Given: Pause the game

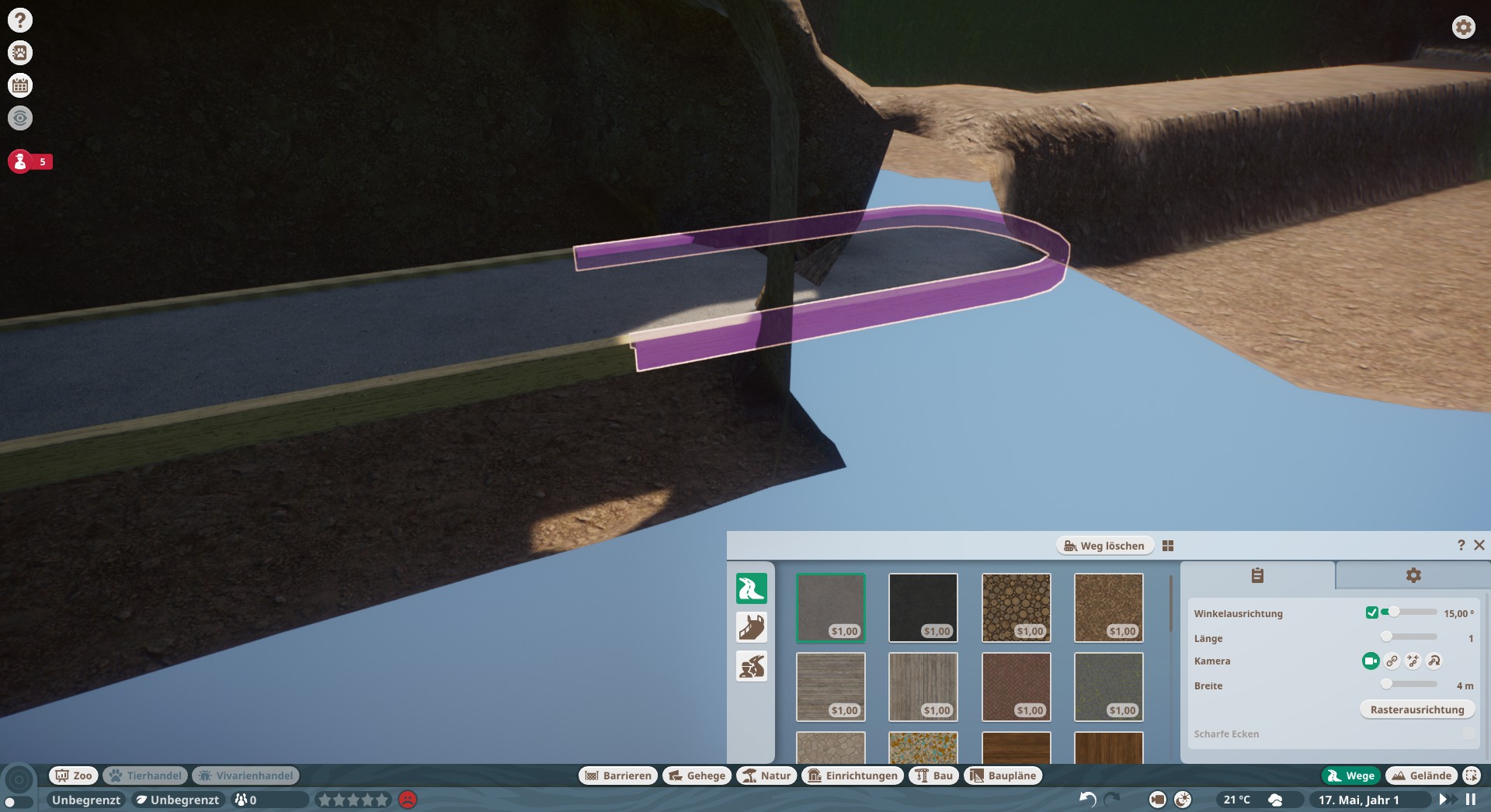Looking at the screenshot, I should click(1471, 800).
